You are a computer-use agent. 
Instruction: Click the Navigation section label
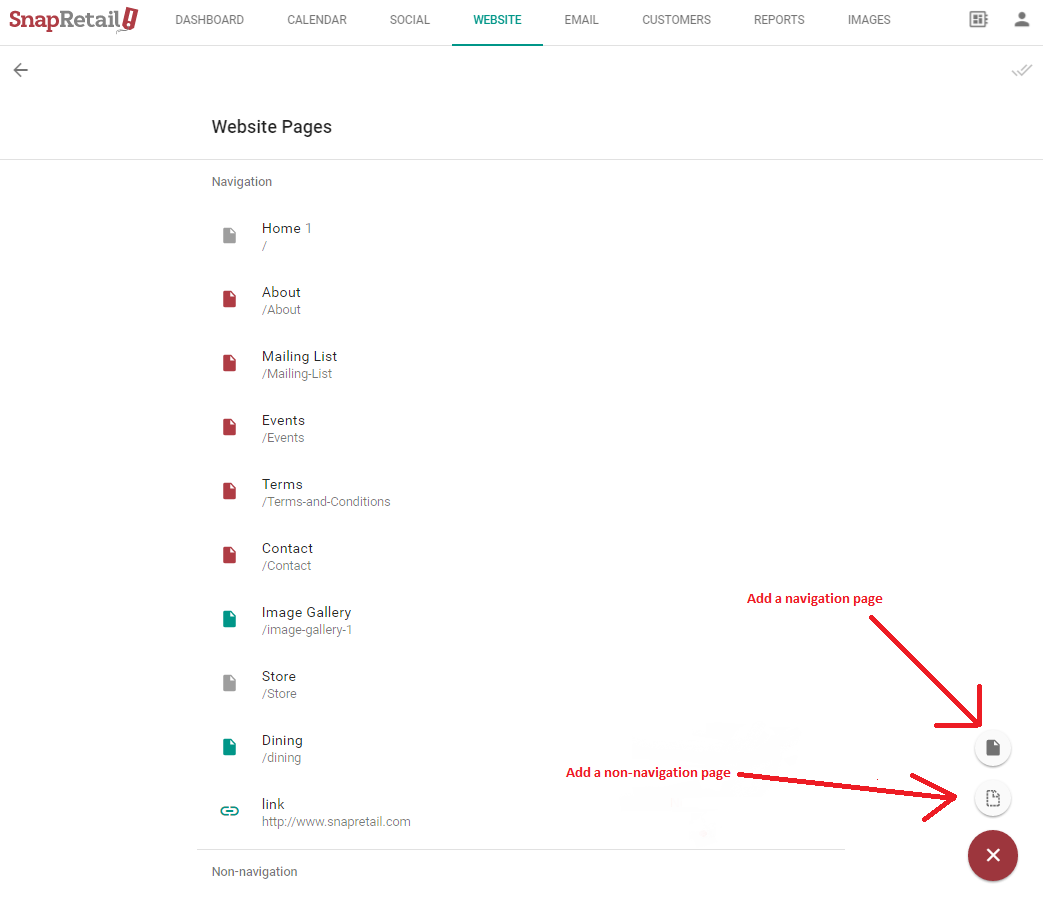241,182
